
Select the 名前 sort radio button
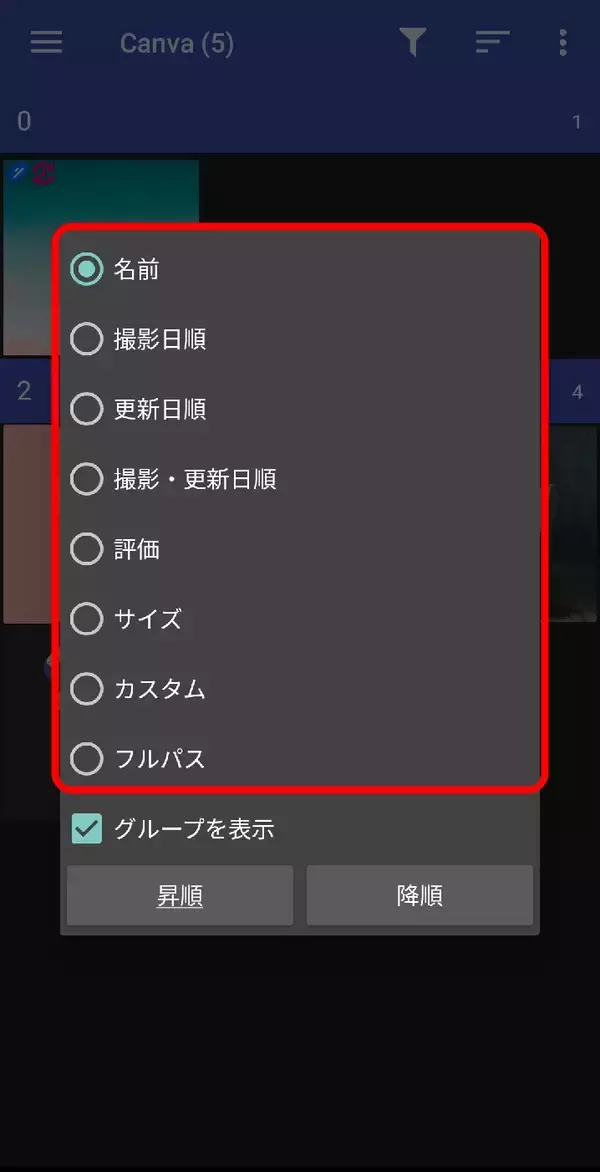click(x=87, y=270)
